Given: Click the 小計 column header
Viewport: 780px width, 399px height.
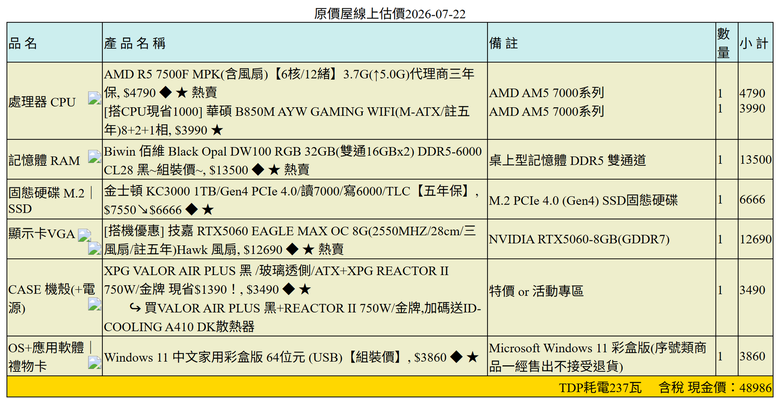Looking at the screenshot, I should point(754,43).
